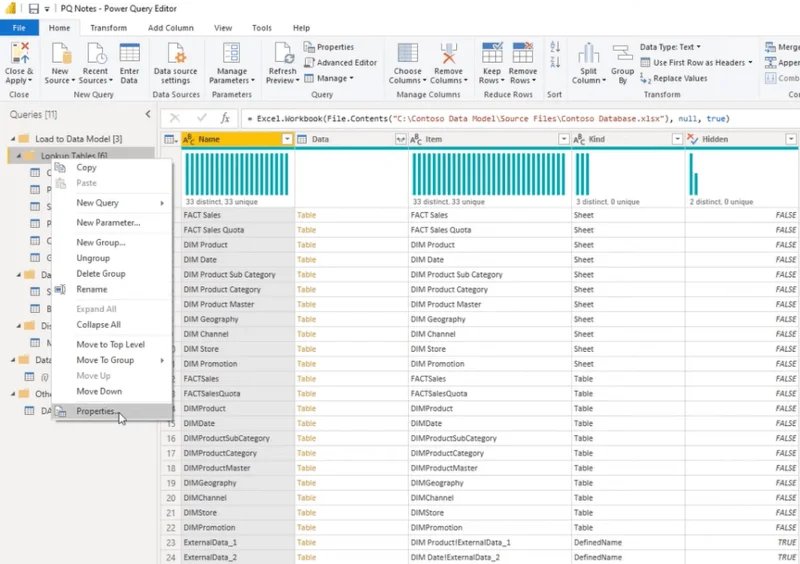Viewport: 800px width, 564px height.
Task: Click the fx formula icon
Action: coord(225,118)
